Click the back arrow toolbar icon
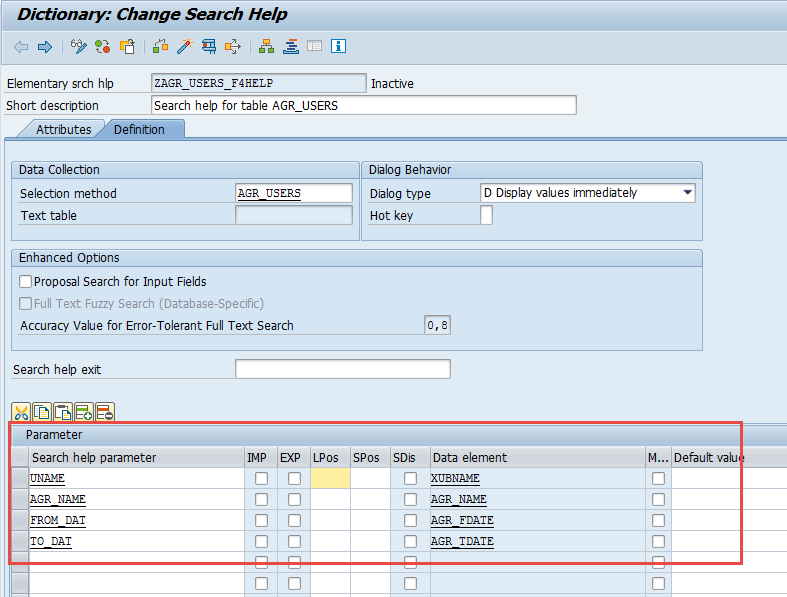 point(21,47)
